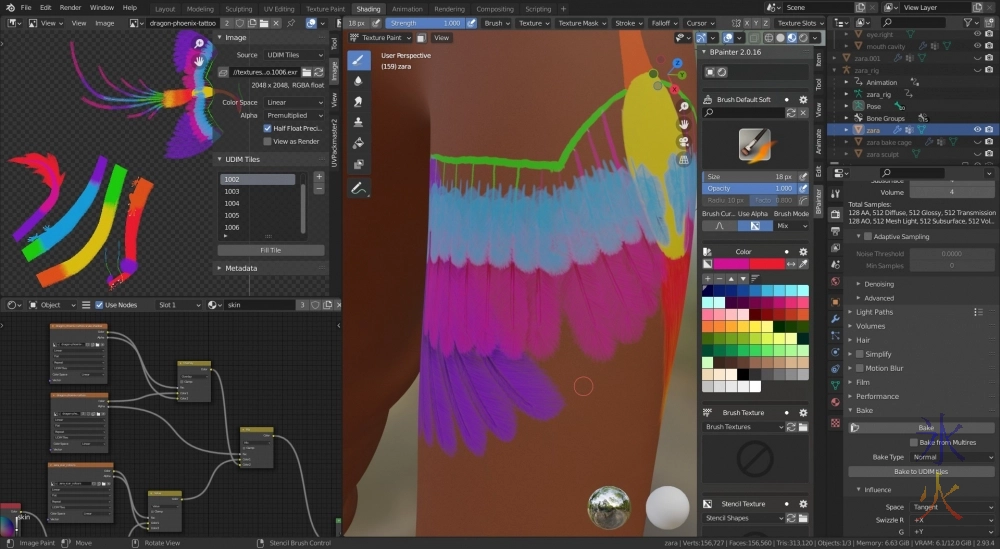Uncheck Use Nodes in the node editor
The height and width of the screenshot is (549, 1000).
99,305
